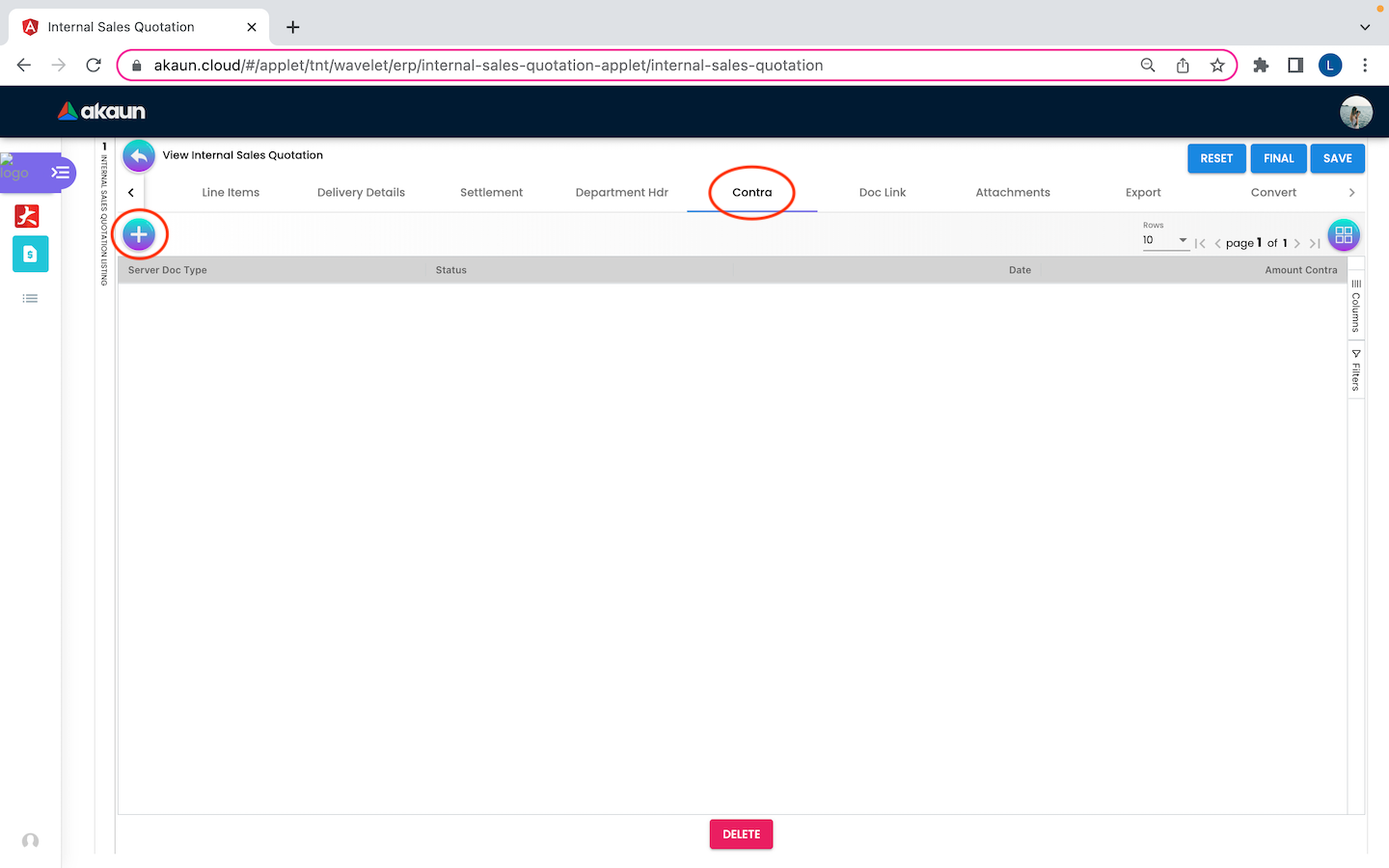The image size is (1389, 868).
Task: Open Chrome profile L avatar
Action: 1330,66
